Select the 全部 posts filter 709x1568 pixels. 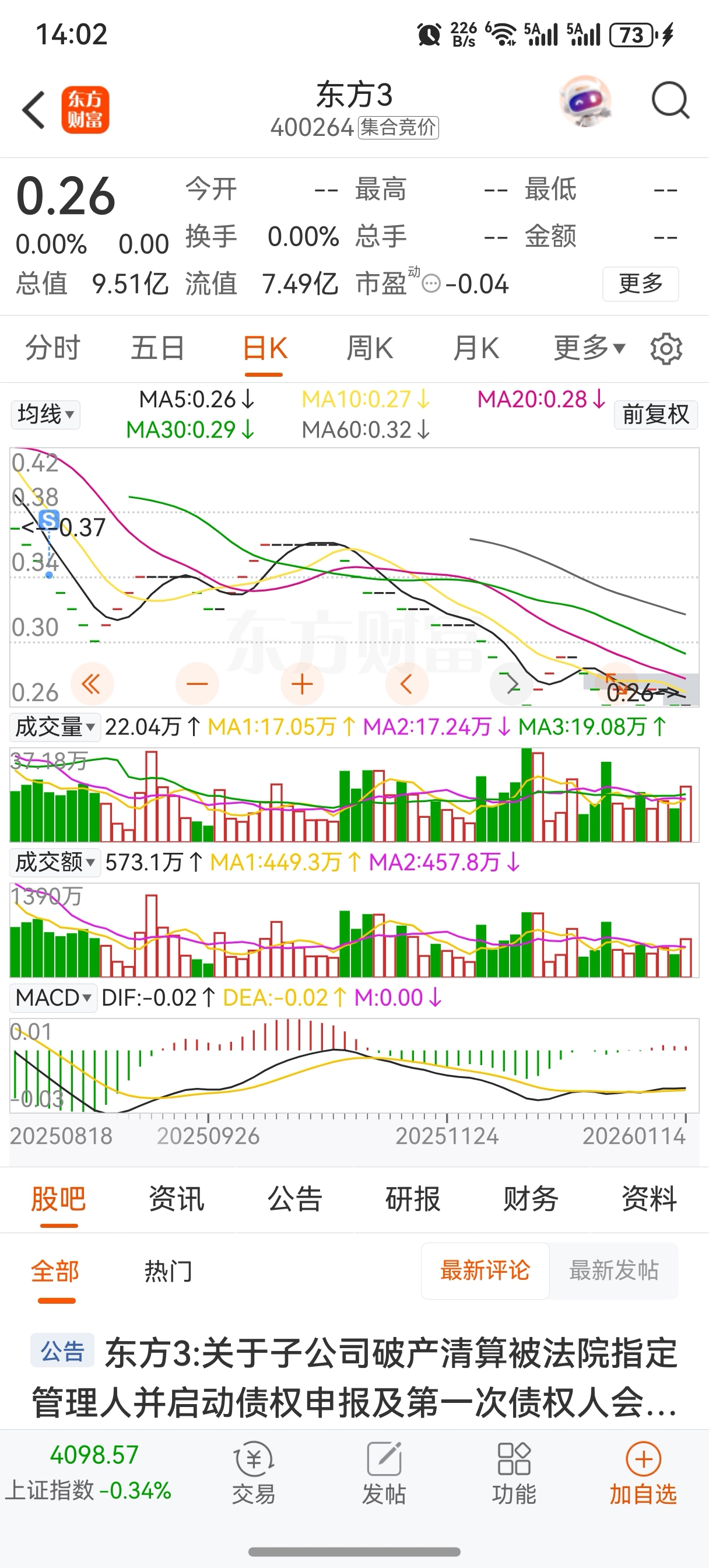click(55, 1272)
